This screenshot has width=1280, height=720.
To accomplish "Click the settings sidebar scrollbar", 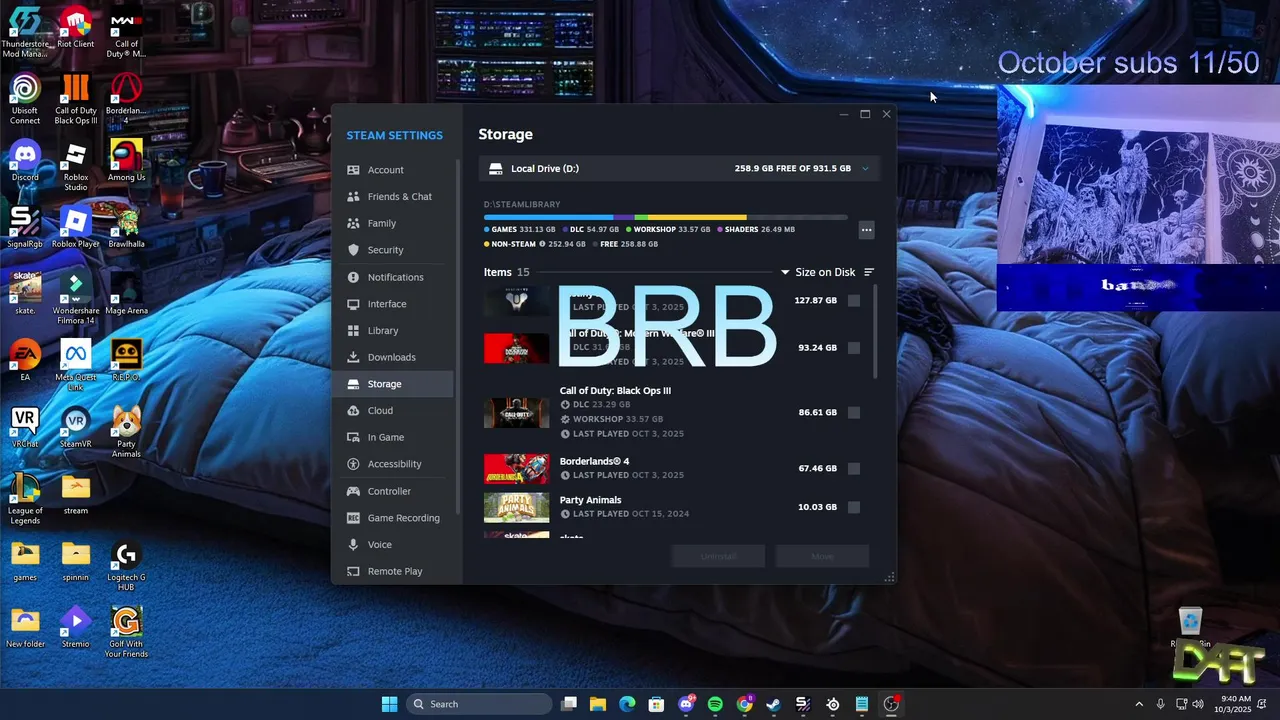I will coord(458,335).
